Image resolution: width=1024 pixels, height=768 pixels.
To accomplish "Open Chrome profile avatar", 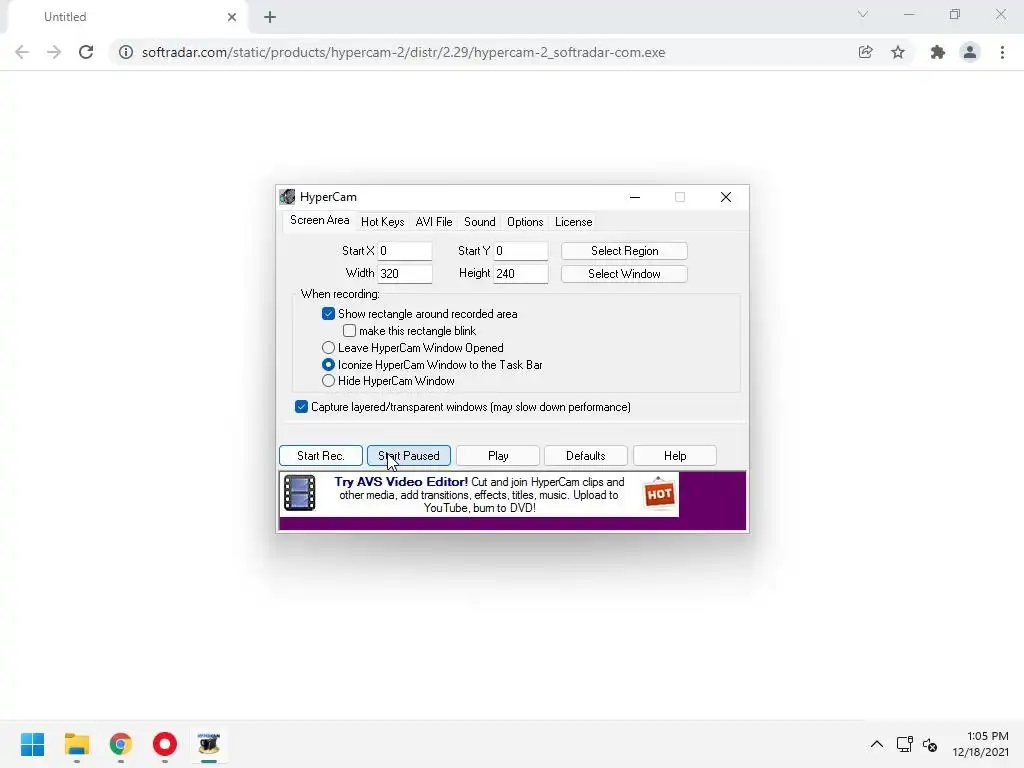I will point(970,52).
